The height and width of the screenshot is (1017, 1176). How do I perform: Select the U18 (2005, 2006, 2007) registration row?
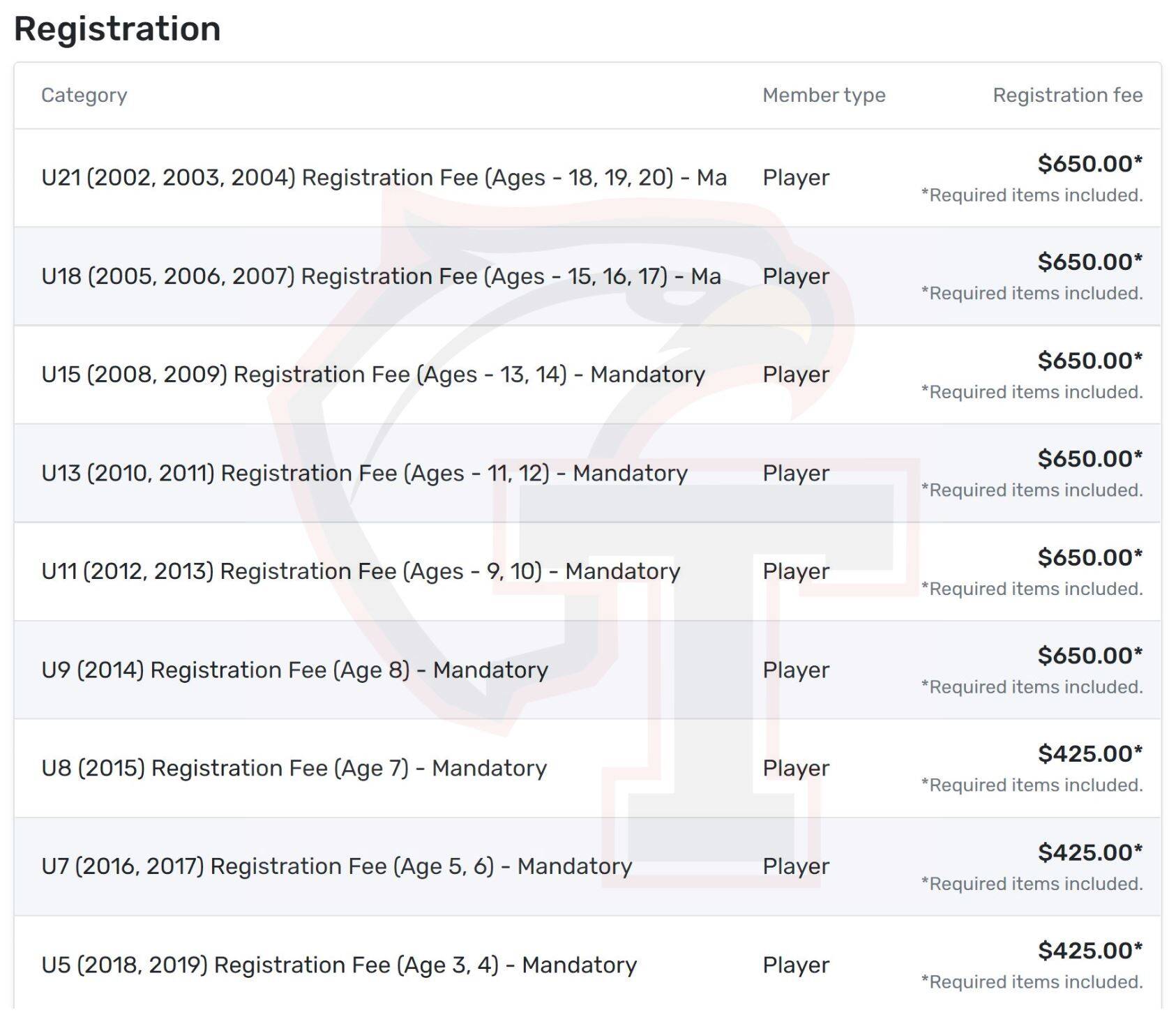587,276
